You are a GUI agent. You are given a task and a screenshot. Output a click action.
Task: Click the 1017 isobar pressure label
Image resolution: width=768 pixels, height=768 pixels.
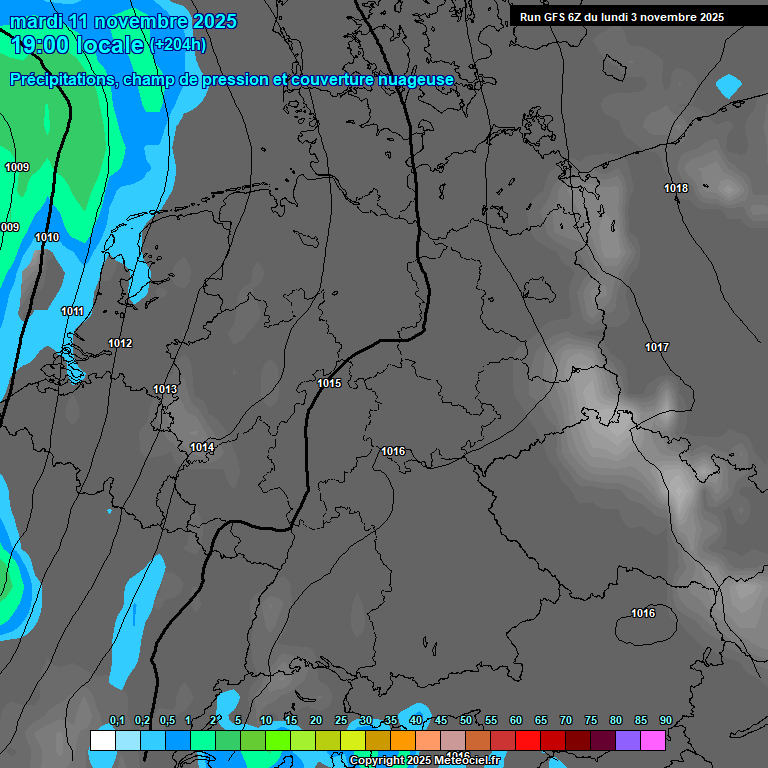click(657, 347)
